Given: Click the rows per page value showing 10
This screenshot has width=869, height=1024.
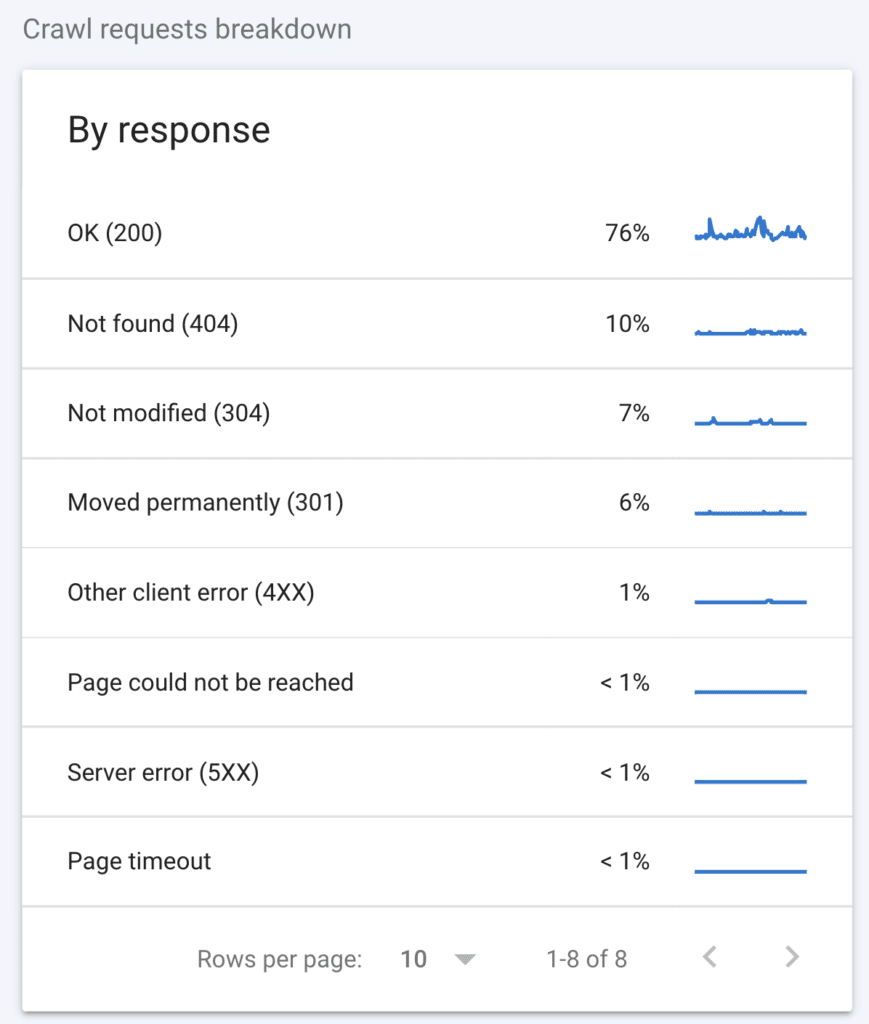Looking at the screenshot, I should click(413, 958).
